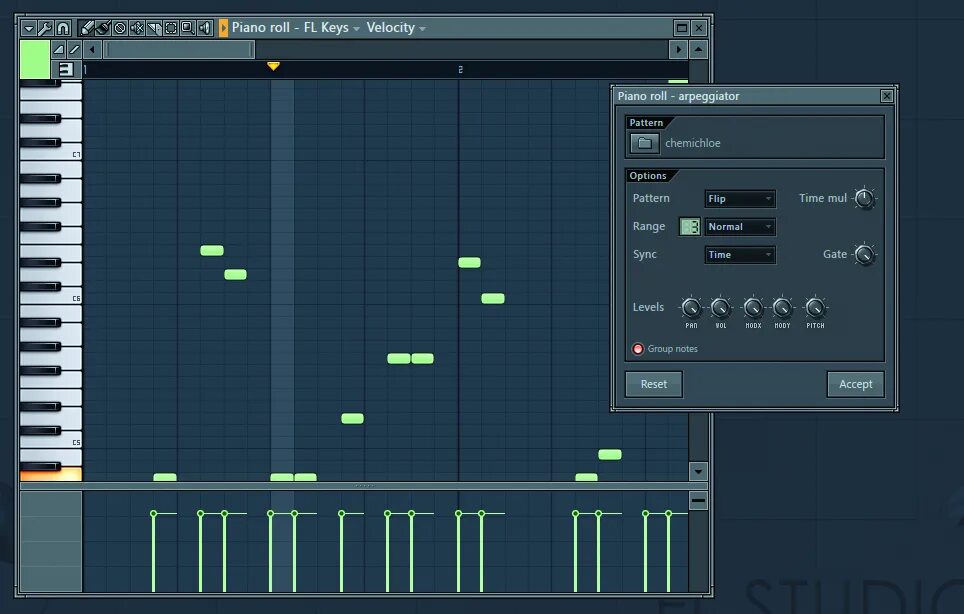The image size is (964, 614).
Task: Open the Piano roll - FL Keys channel dropdown
Action: (296, 28)
